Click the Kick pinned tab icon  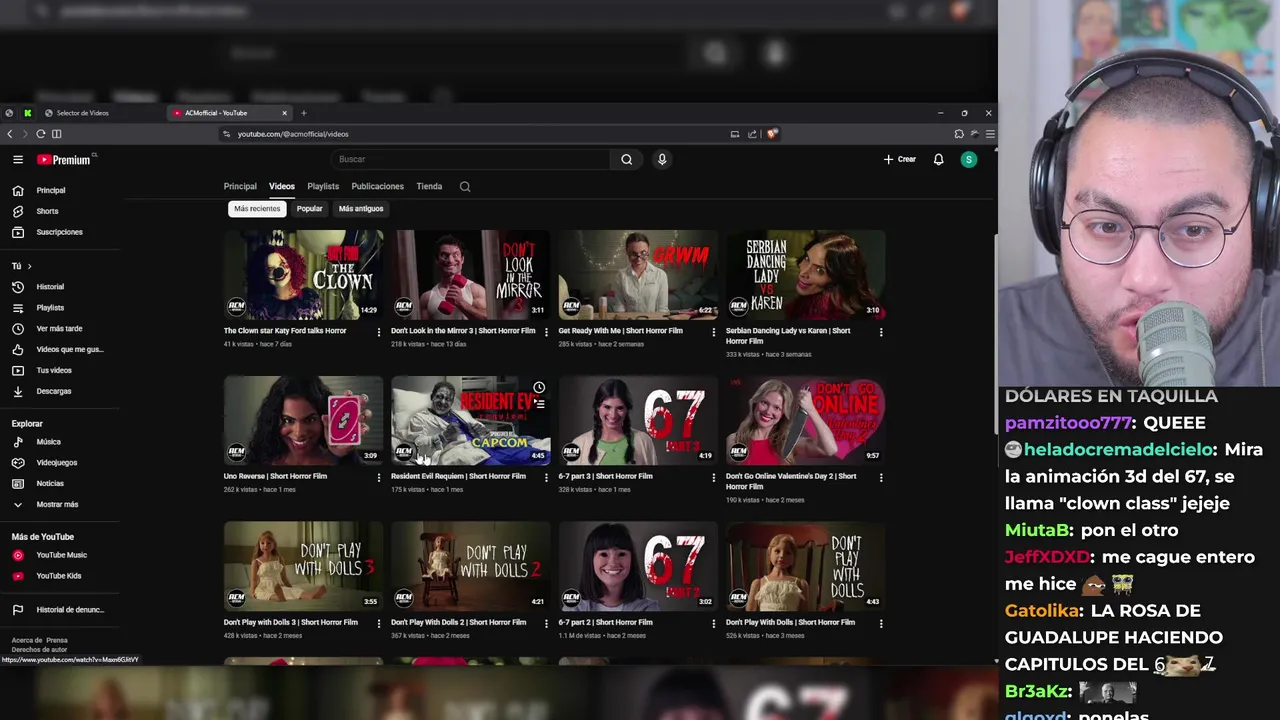coord(28,113)
